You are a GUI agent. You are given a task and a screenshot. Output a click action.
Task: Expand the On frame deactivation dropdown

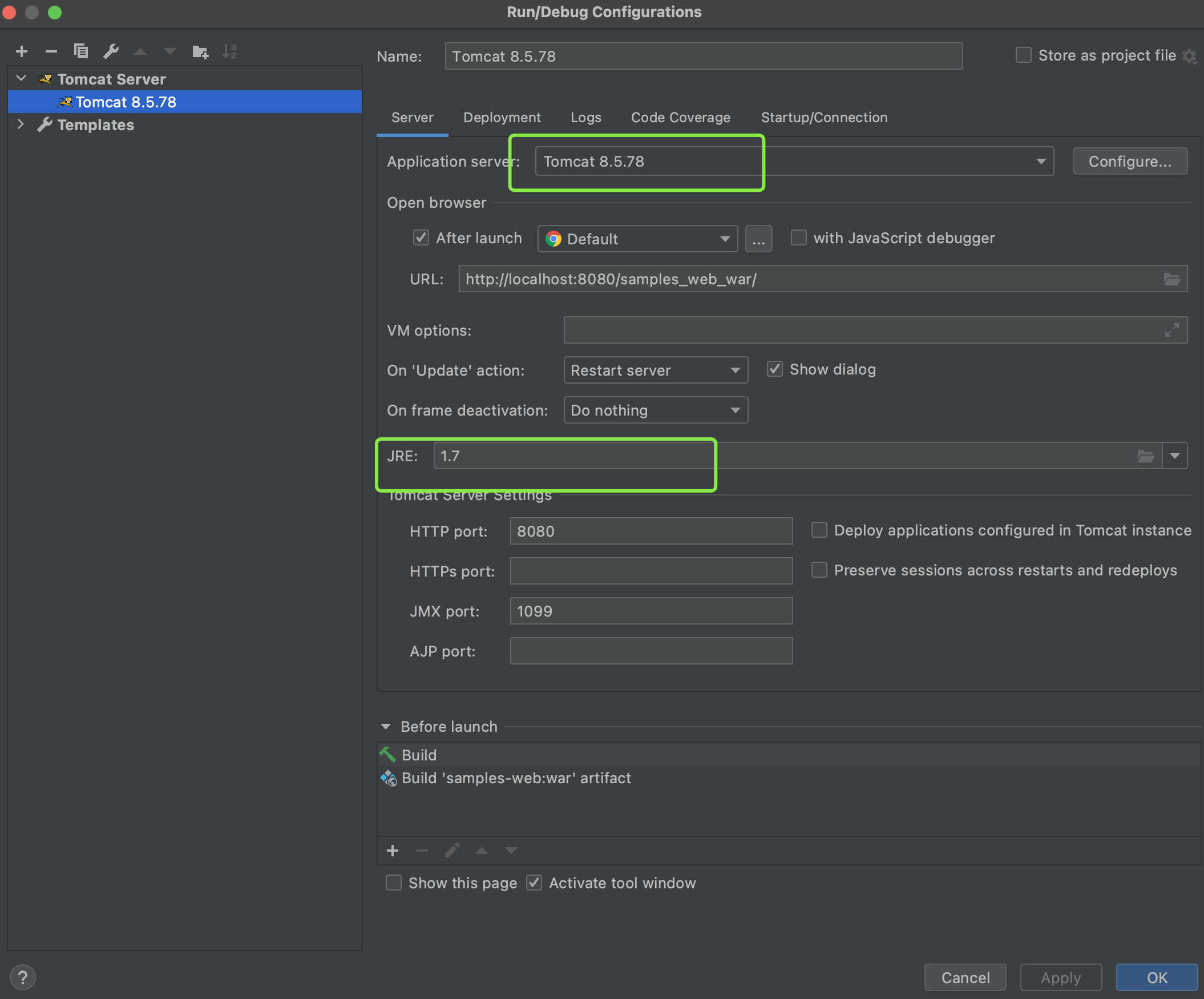pyautogui.click(x=735, y=410)
